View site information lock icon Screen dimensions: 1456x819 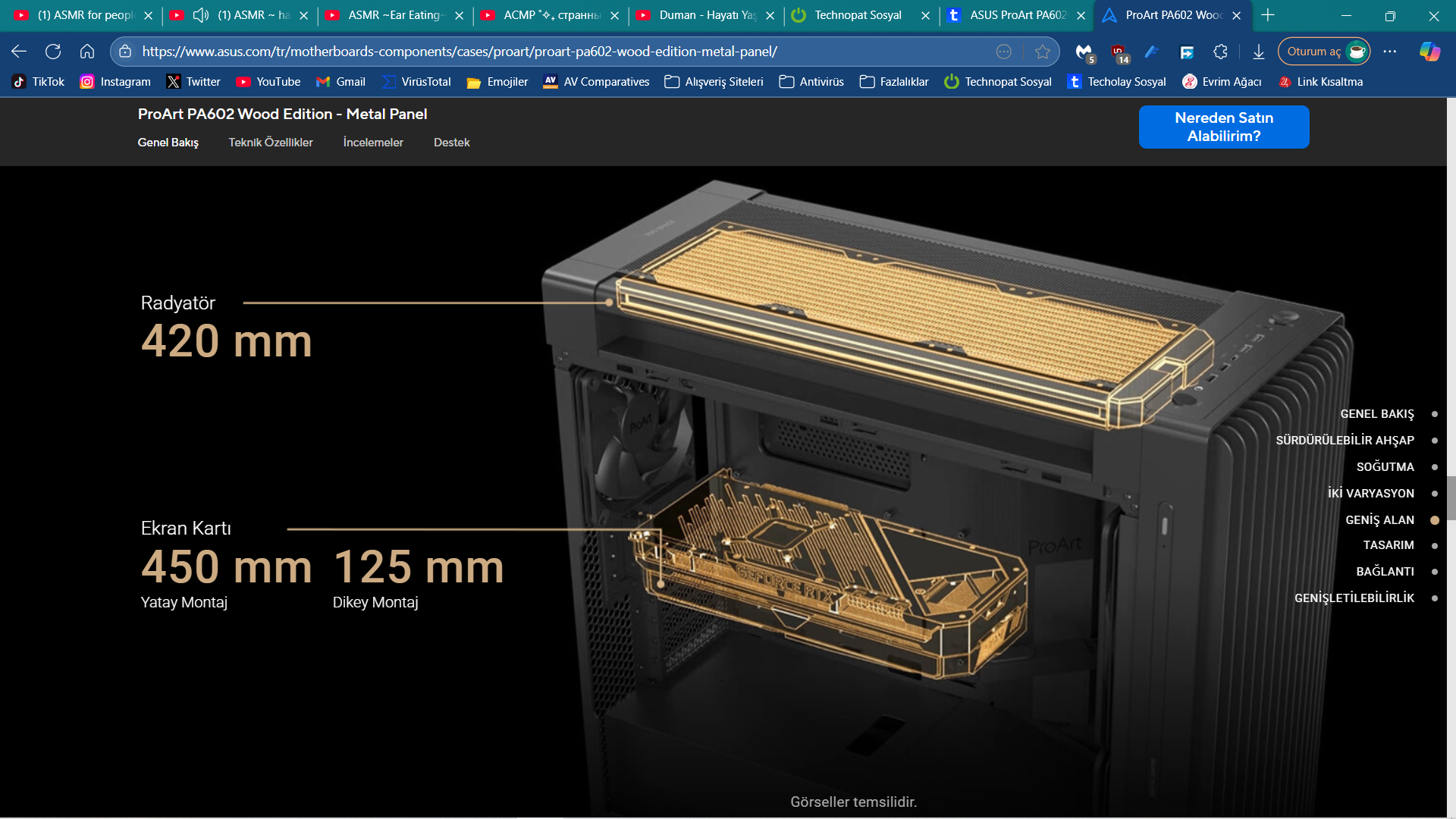click(x=125, y=52)
